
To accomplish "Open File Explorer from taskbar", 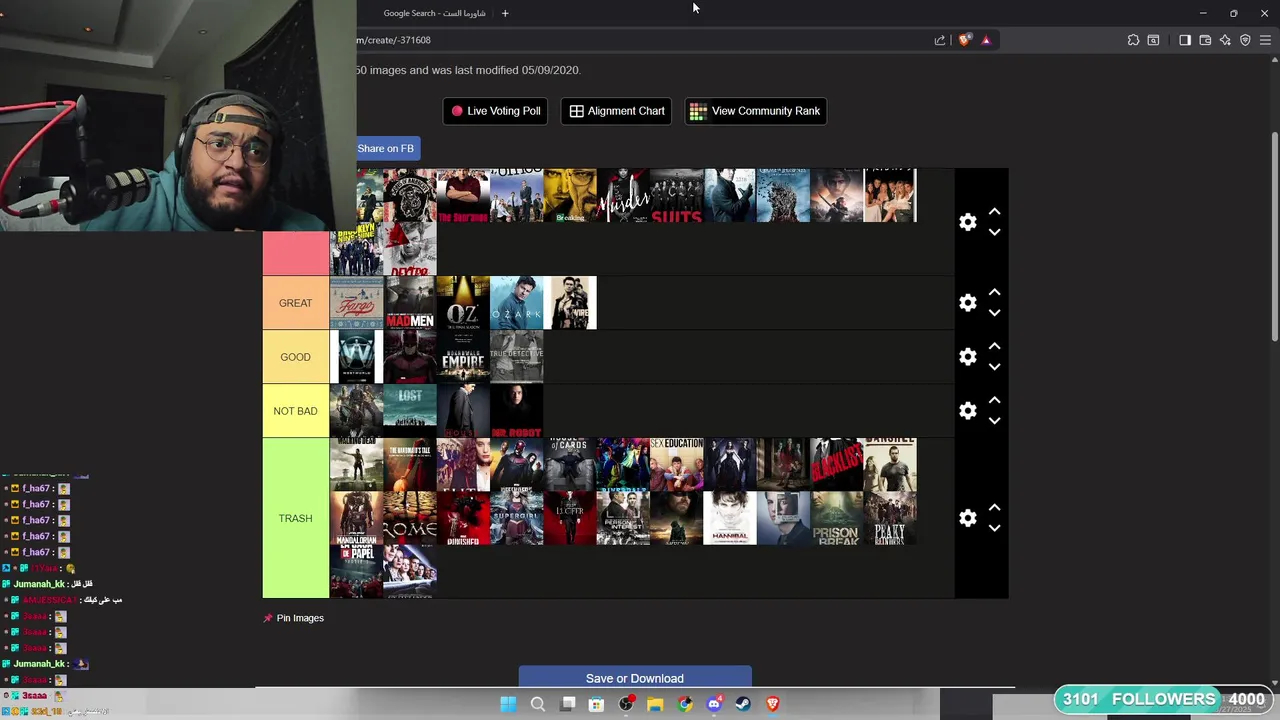I will click(x=655, y=704).
